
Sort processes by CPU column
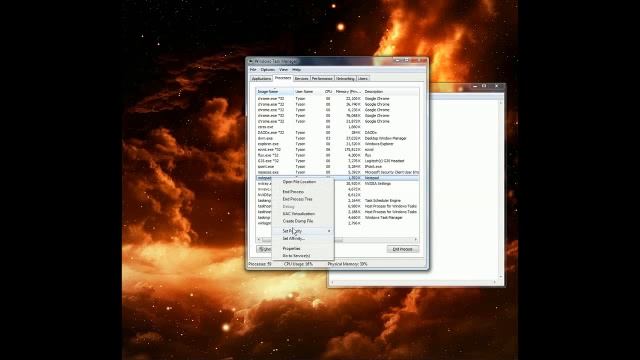[x=328, y=92]
